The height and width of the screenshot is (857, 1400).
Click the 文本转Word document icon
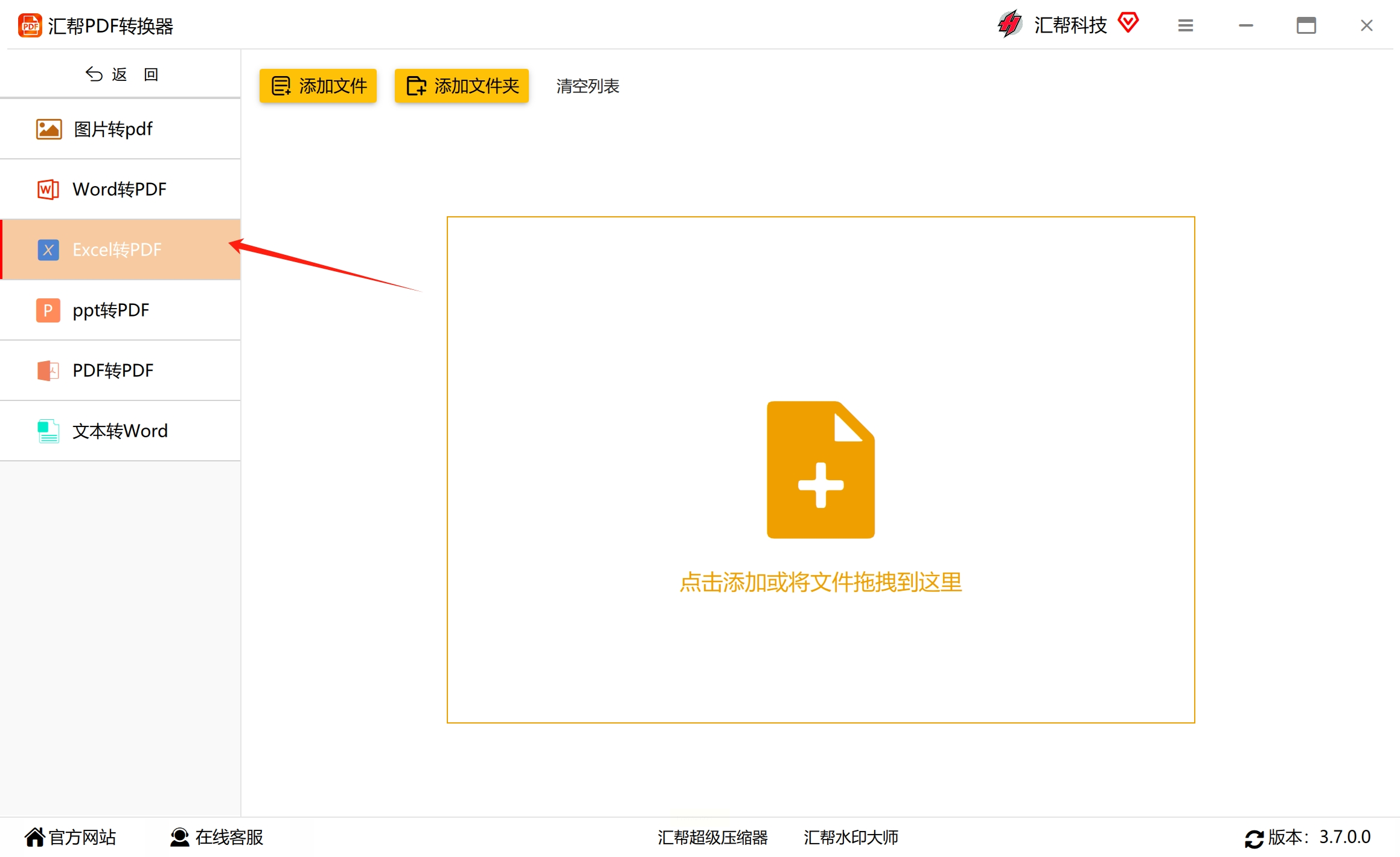coord(48,431)
